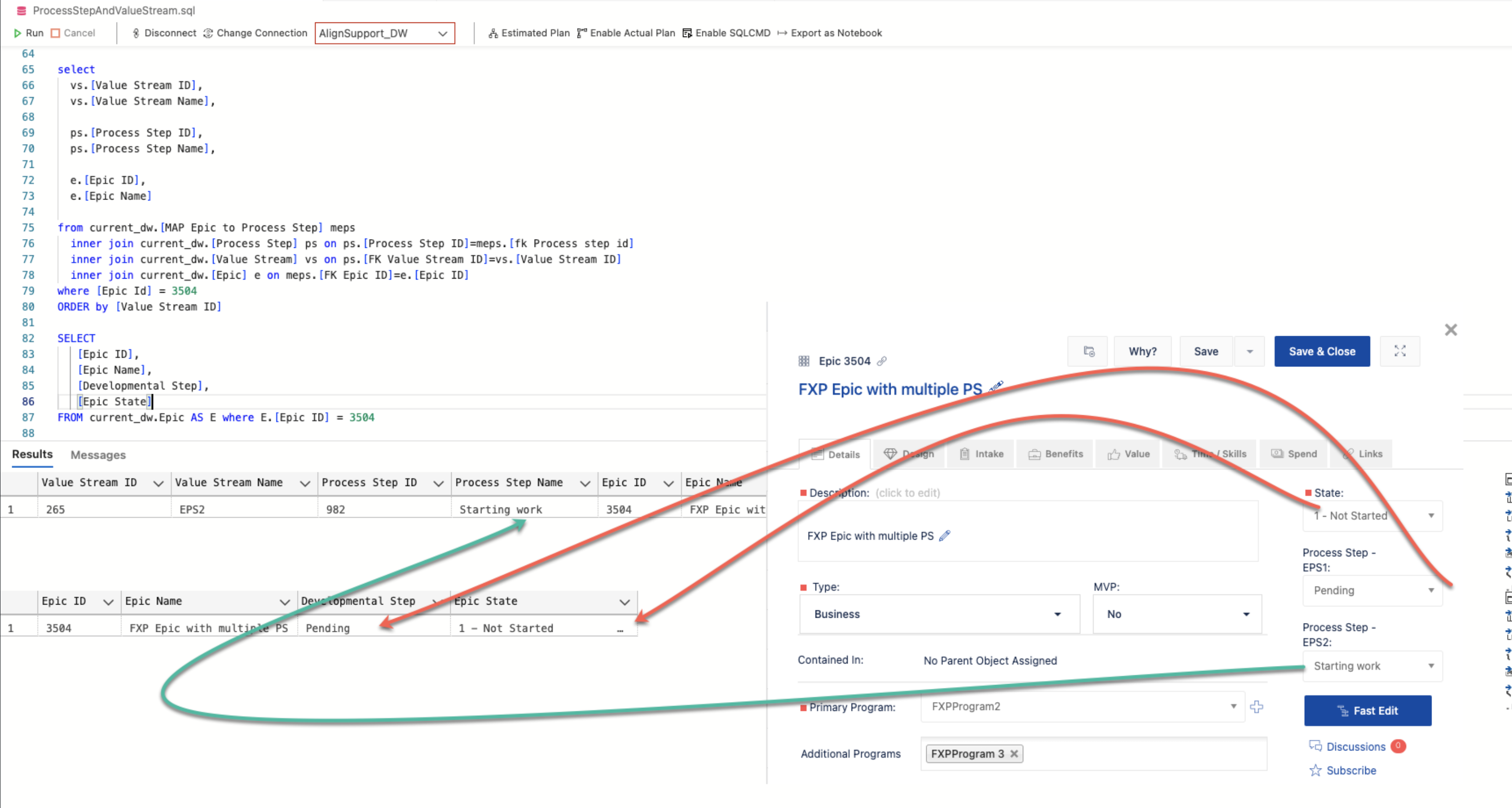Image resolution: width=1512 pixels, height=808 pixels.
Task: Open the Benefits tab
Action: [x=1055, y=454]
